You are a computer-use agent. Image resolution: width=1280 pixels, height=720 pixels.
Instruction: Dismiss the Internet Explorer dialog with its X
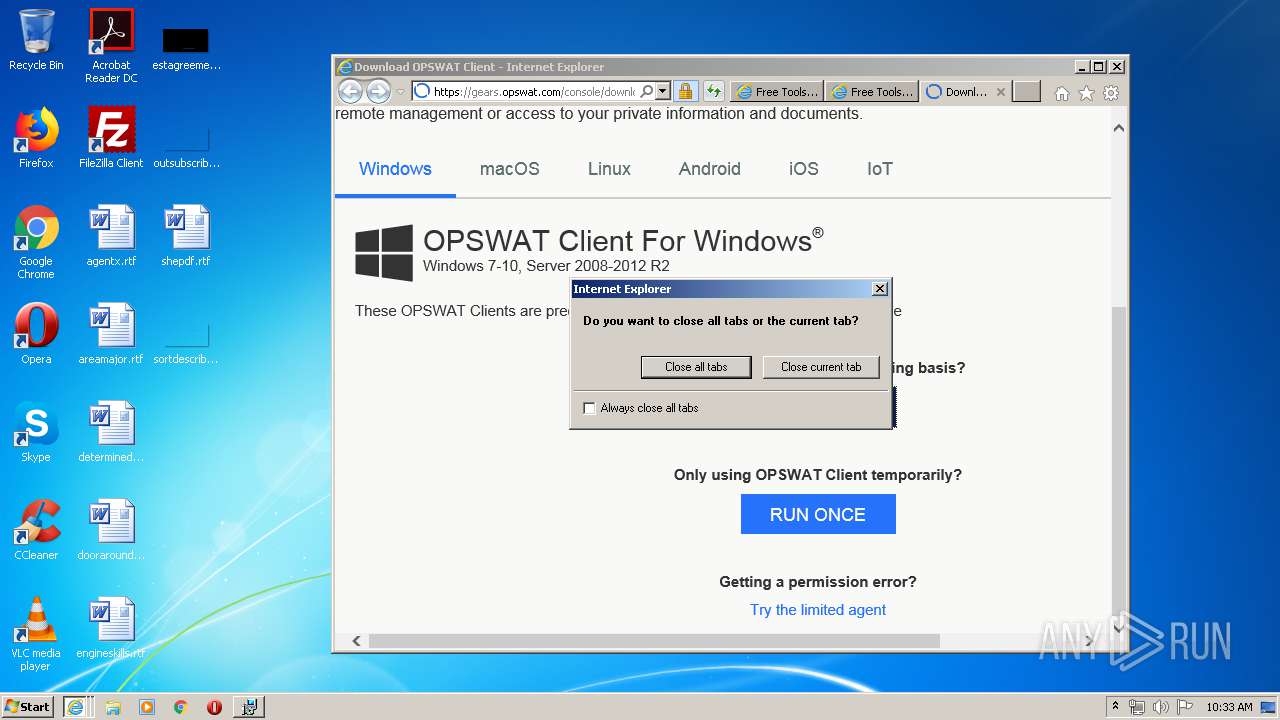[880, 289]
